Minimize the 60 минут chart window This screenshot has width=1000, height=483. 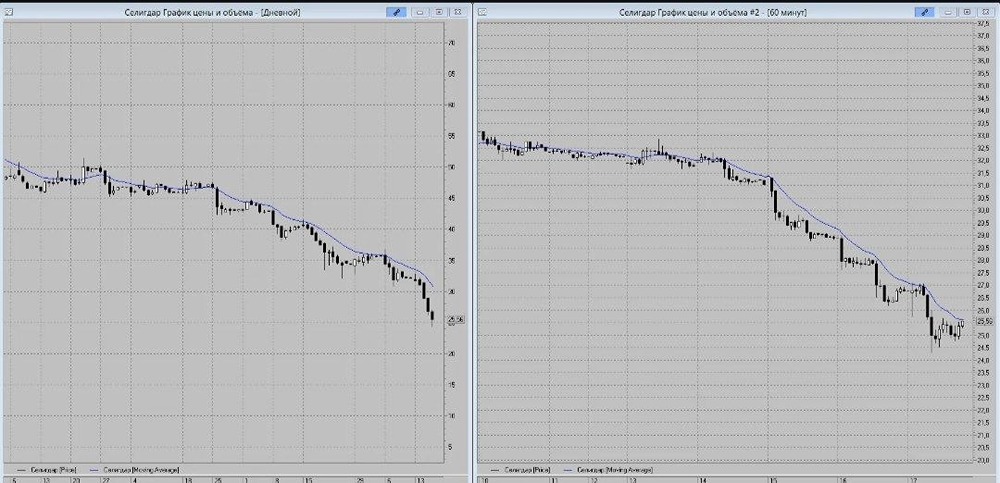coord(948,12)
